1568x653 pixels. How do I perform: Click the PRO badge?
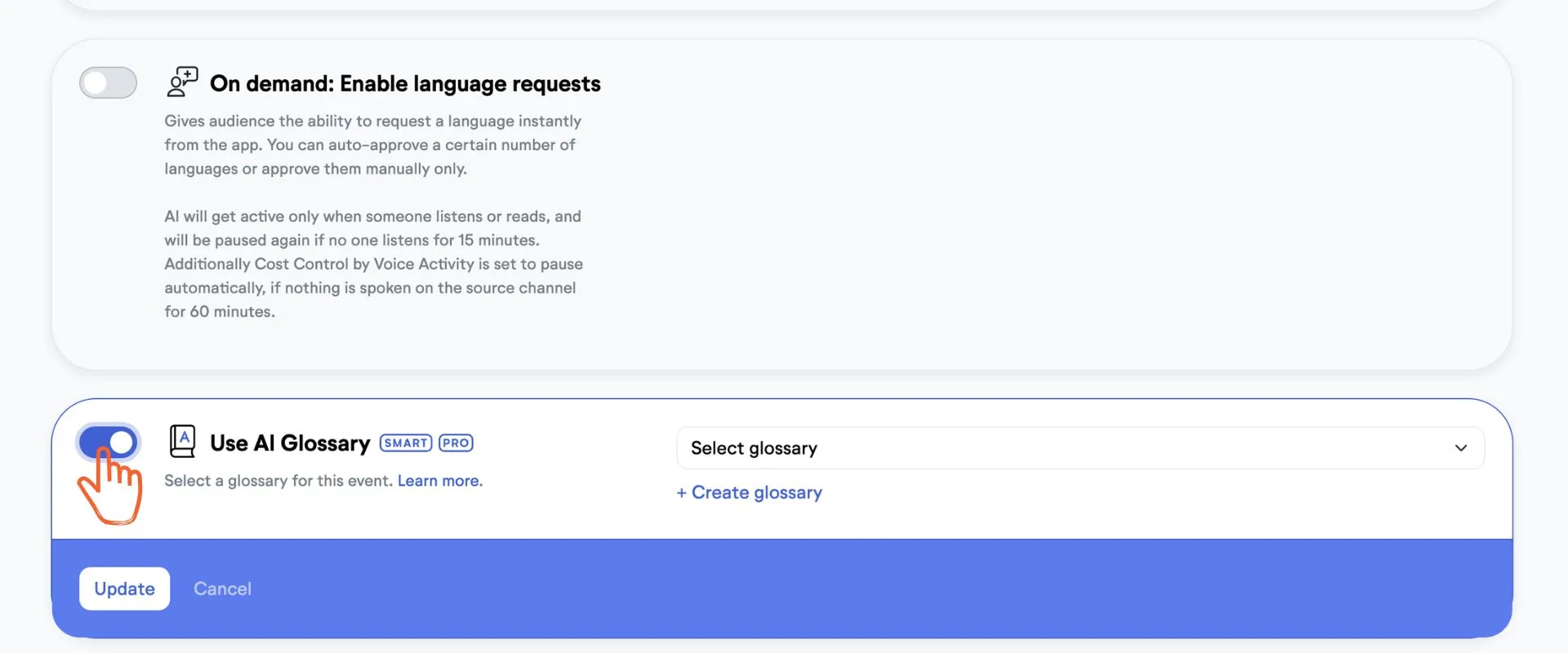pos(456,442)
